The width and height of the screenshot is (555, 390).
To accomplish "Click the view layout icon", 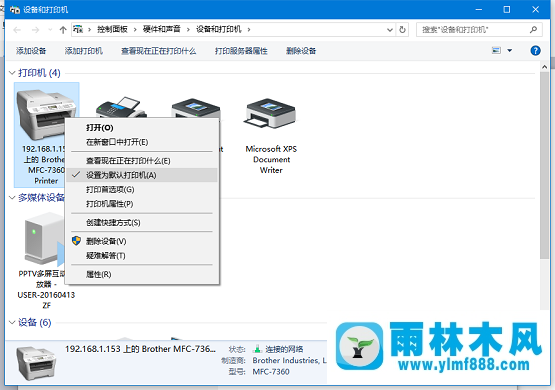I will tap(496, 51).
